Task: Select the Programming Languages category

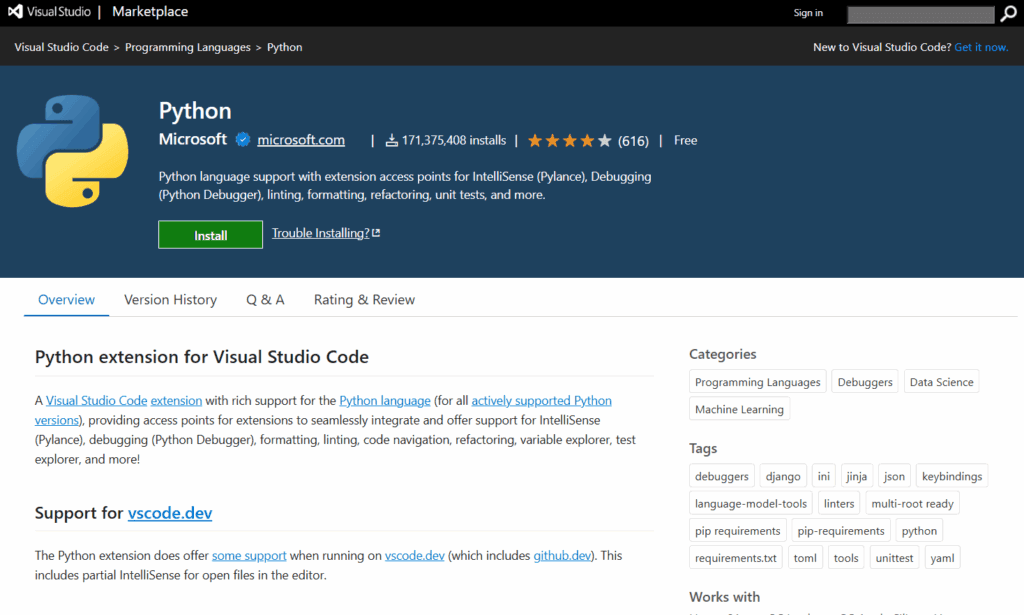Action: (758, 382)
